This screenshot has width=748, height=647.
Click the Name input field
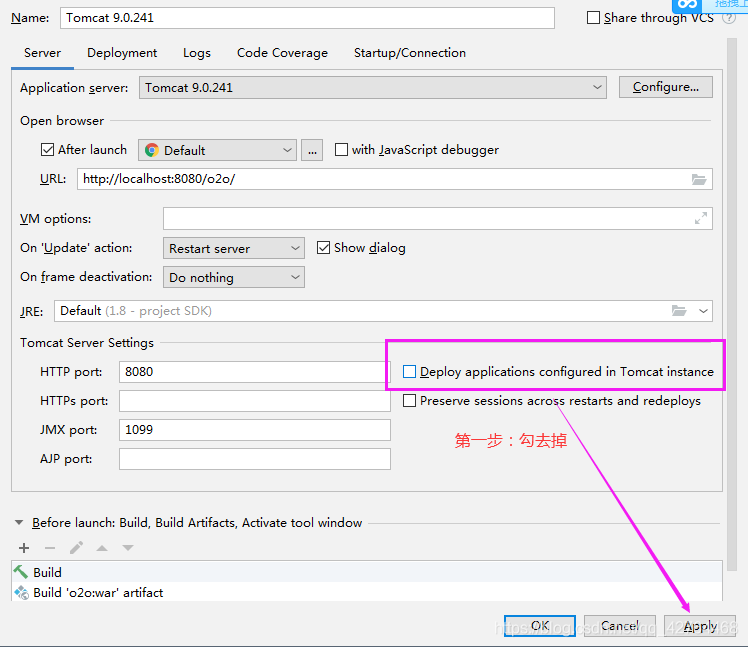[x=307, y=18]
